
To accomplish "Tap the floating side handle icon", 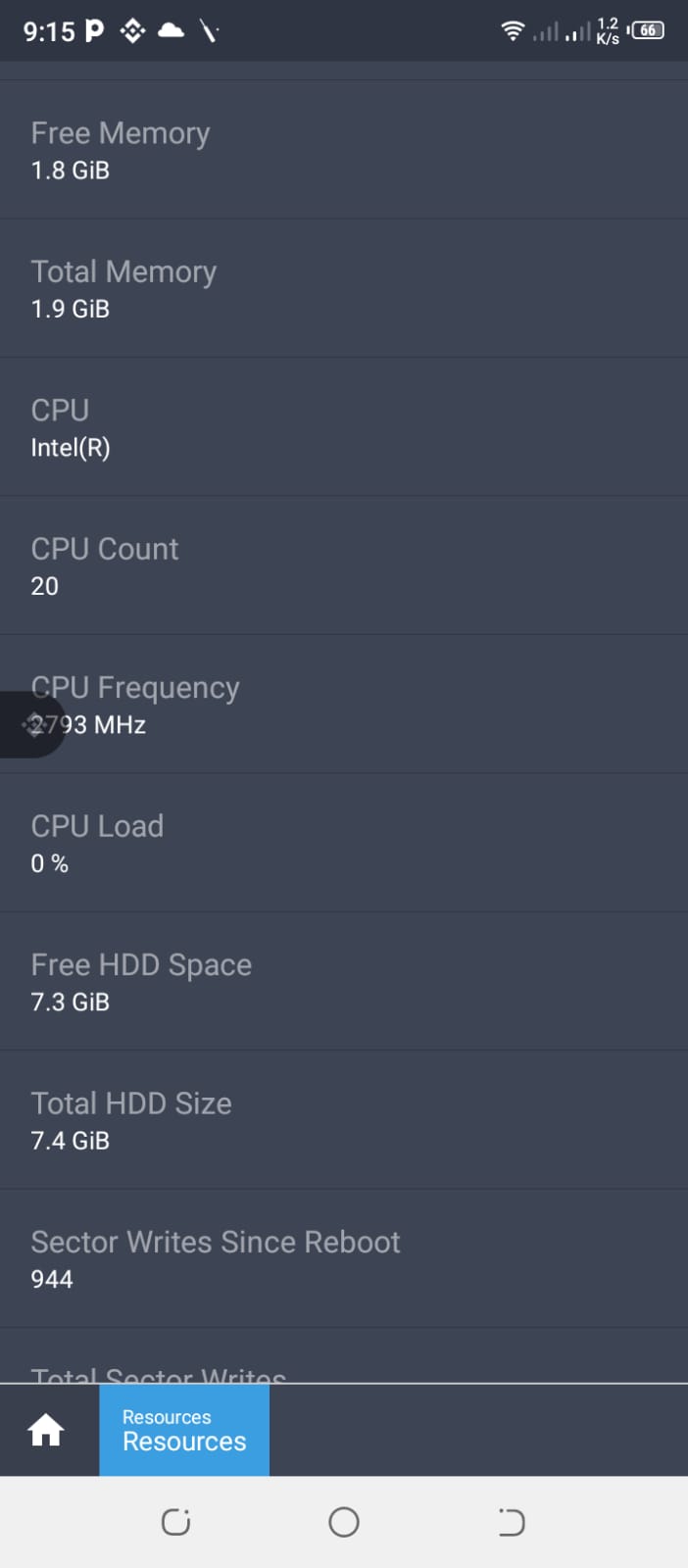I will click(32, 724).
